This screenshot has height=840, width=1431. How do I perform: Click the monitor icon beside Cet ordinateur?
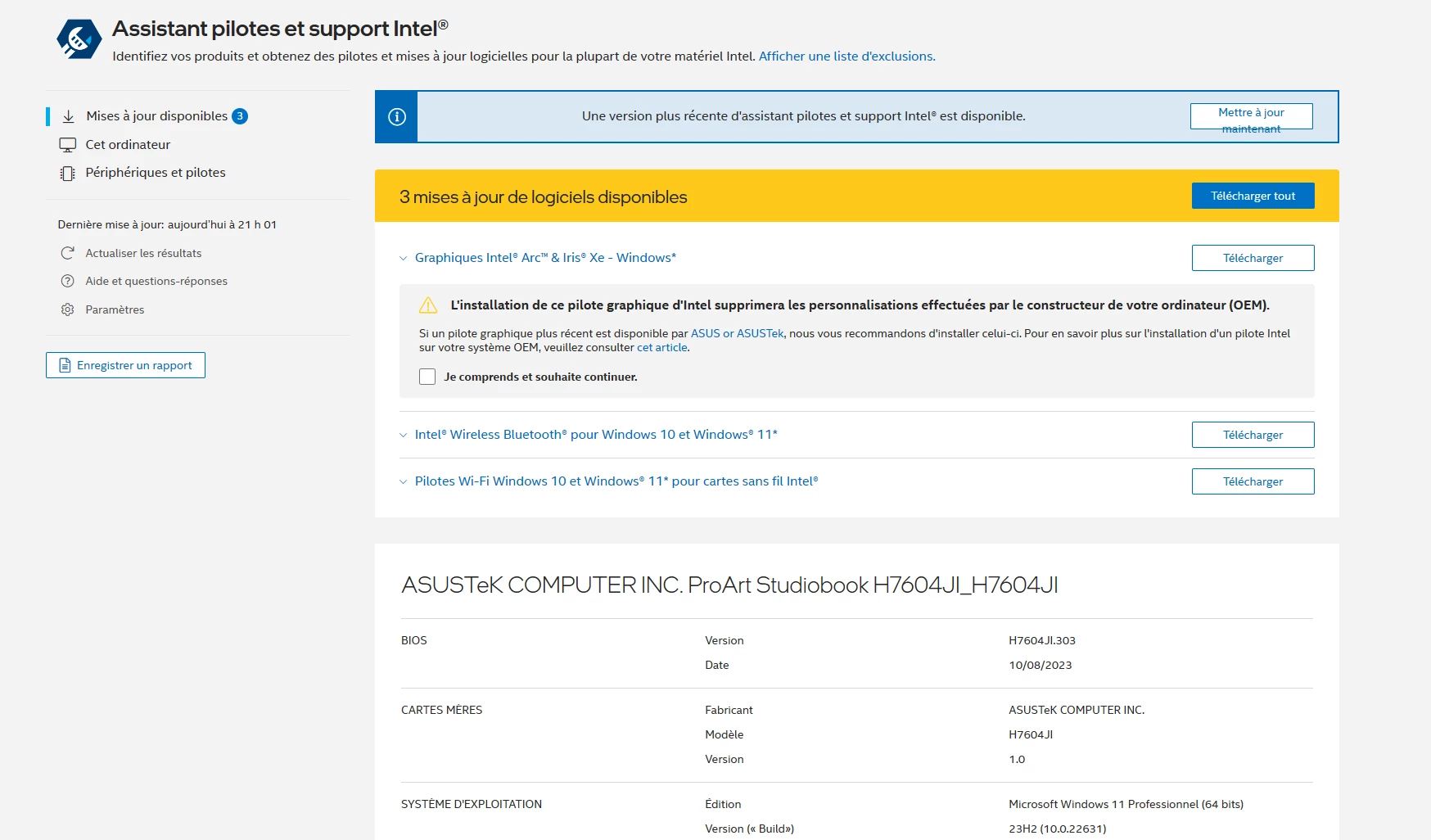click(x=68, y=145)
